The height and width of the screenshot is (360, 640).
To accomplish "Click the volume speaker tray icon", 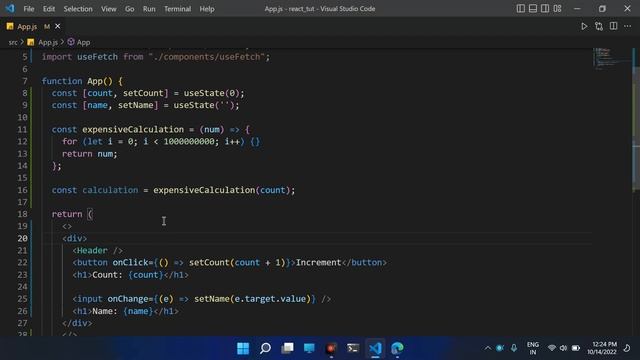I will 563,348.
